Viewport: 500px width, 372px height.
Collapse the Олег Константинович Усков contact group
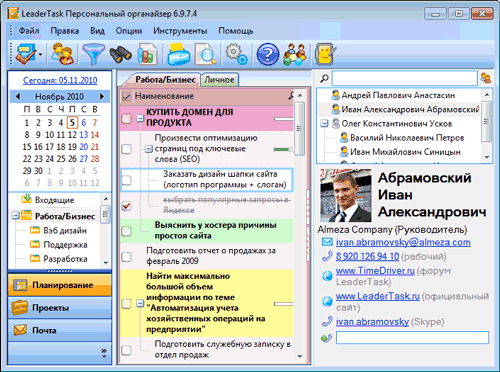click(x=324, y=124)
